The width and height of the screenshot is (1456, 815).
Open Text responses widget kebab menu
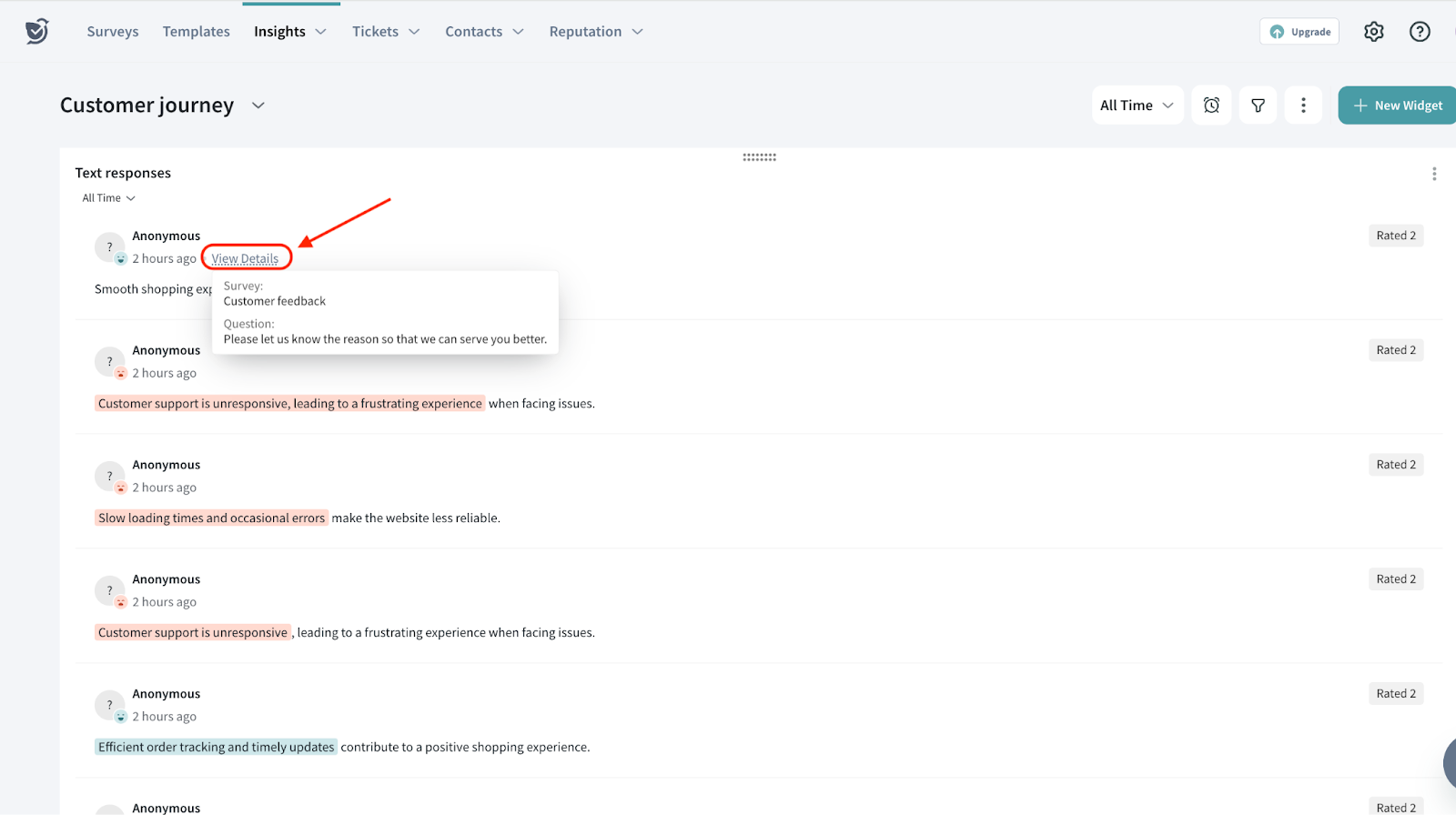(1433, 174)
